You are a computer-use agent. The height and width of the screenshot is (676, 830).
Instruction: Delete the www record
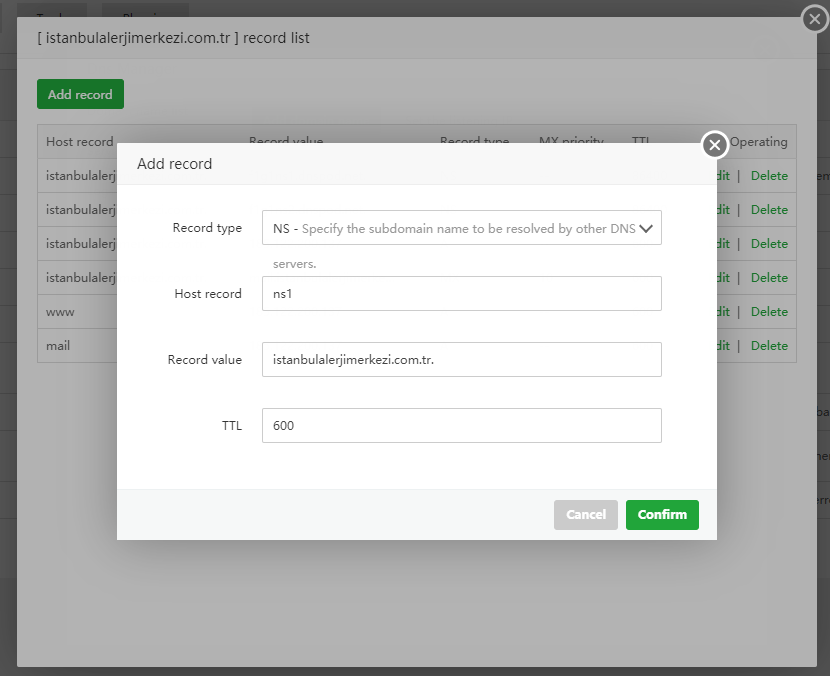[769, 312]
